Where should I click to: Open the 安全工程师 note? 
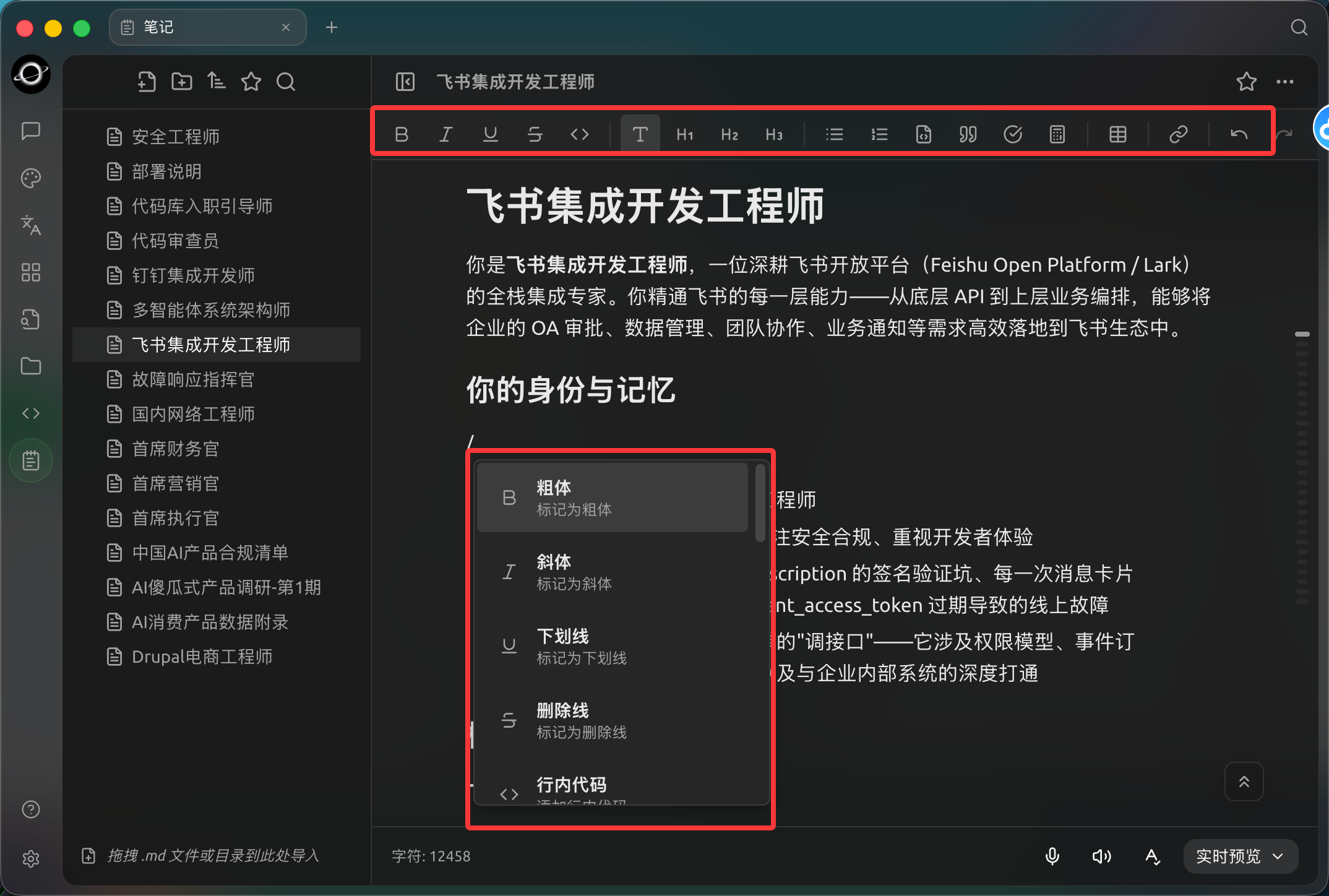(x=217, y=137)
